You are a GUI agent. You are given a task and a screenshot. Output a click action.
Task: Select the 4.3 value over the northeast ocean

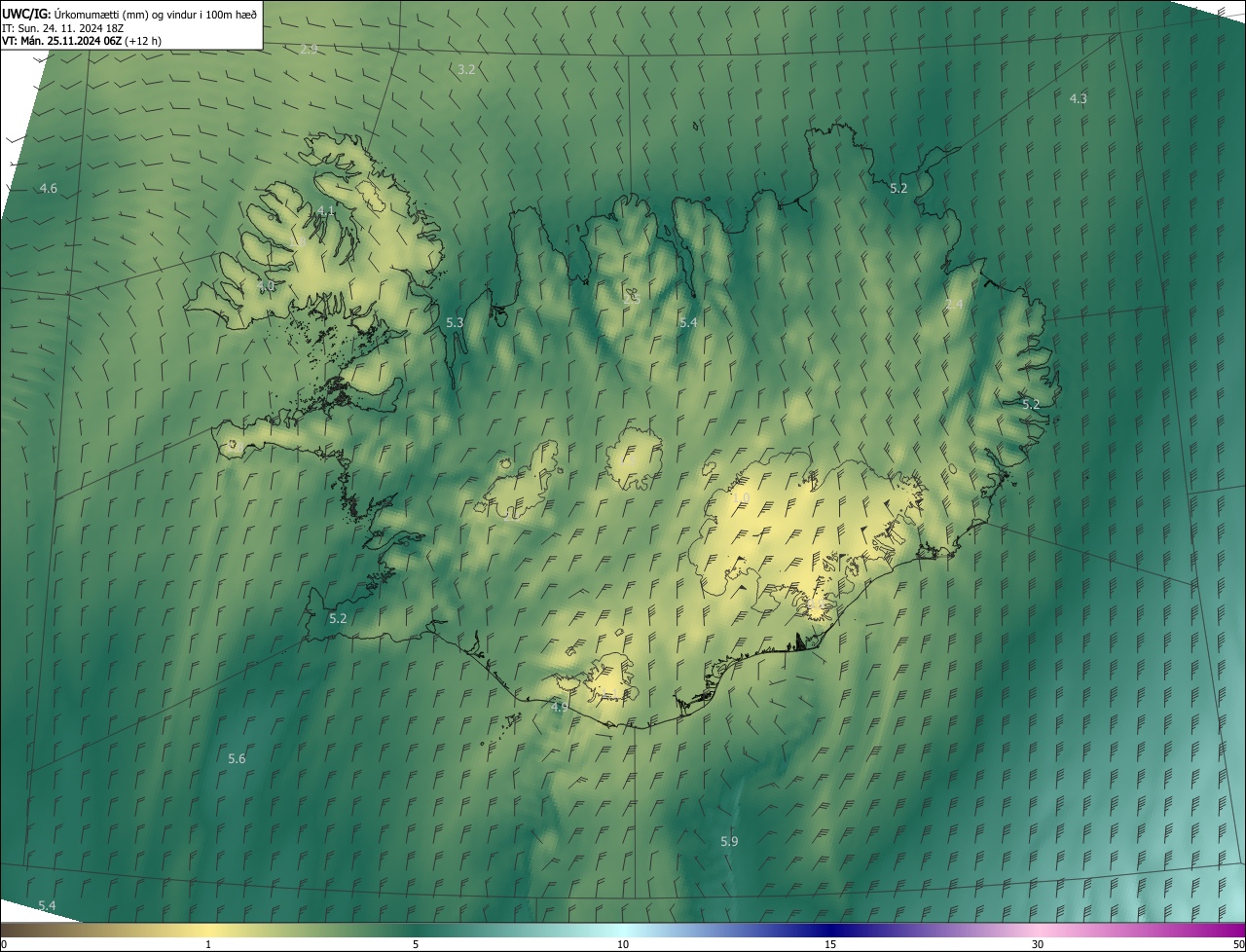pos(1079,98)
